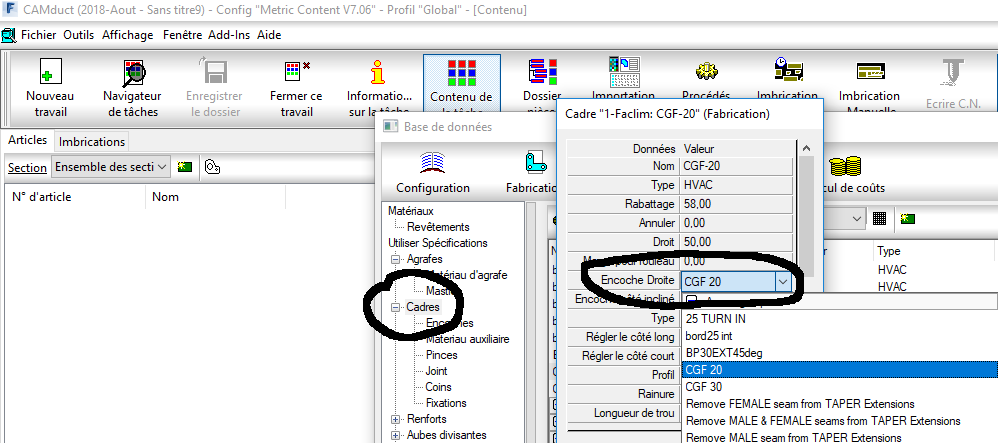This screenshot has width=998, height=443.
Task: Select Revêtements in the tree
Action: coord(439,227)
